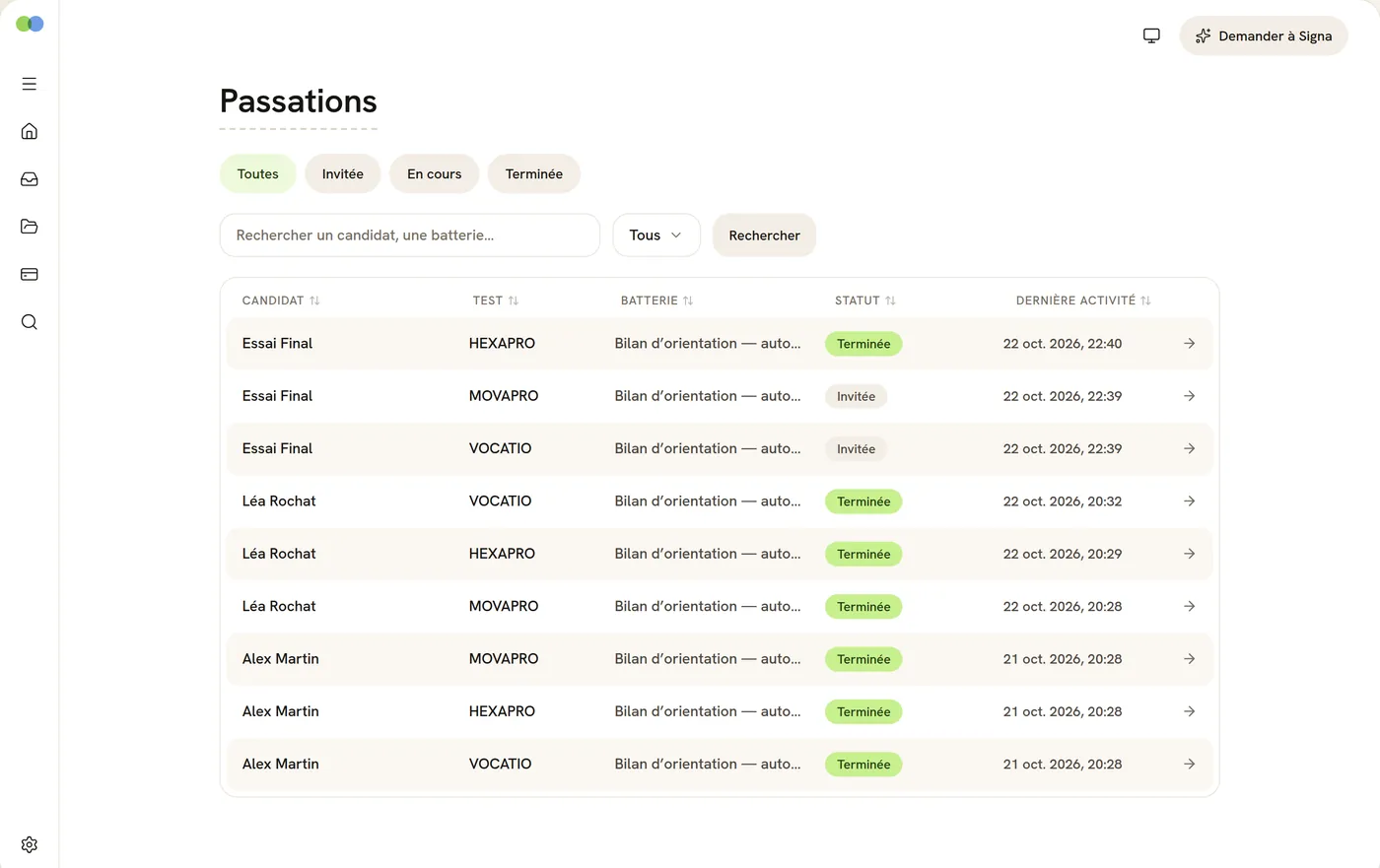Select the Terminée filter tab

(x=534, y=174)
